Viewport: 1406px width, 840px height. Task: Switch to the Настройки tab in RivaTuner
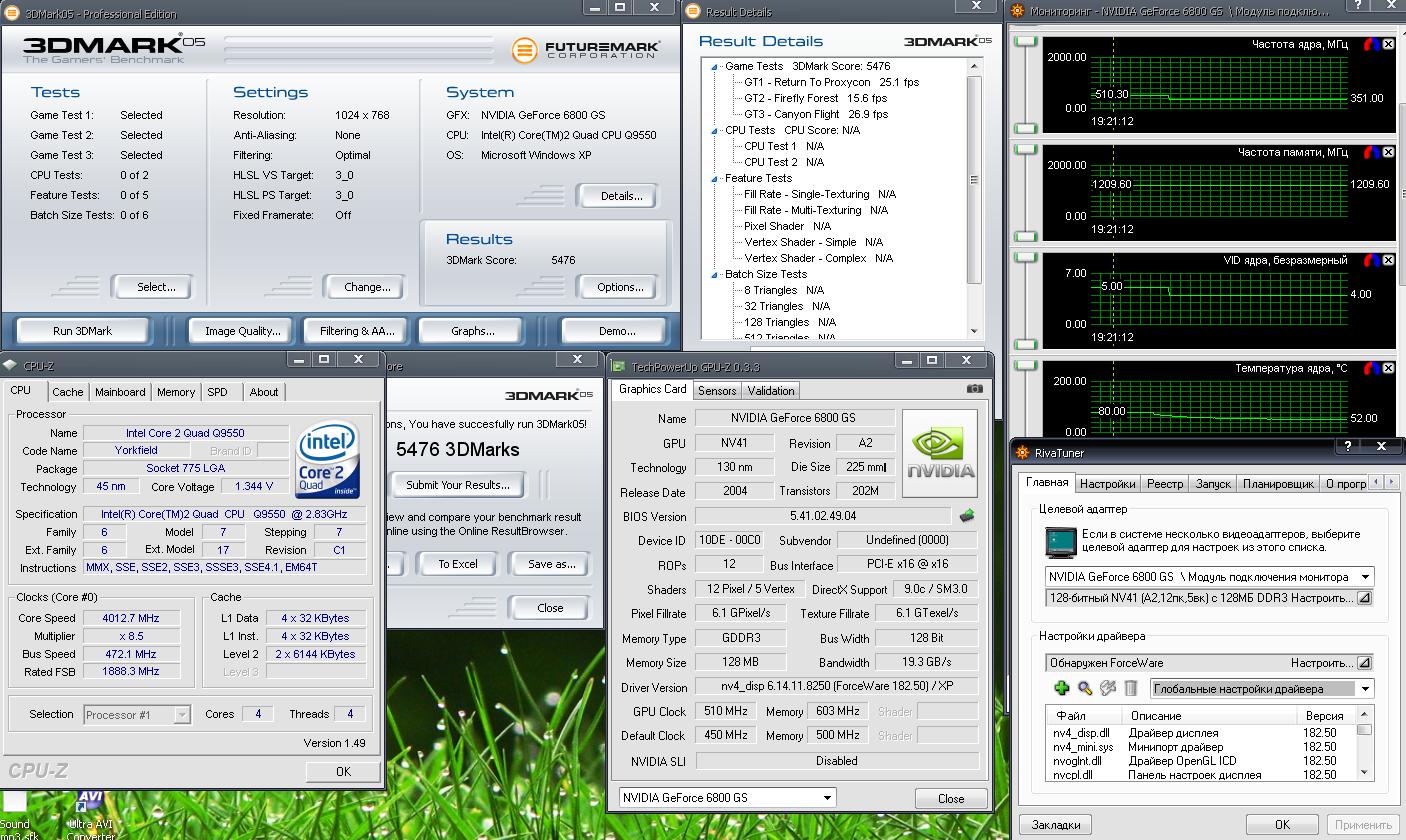point(1107,484)
